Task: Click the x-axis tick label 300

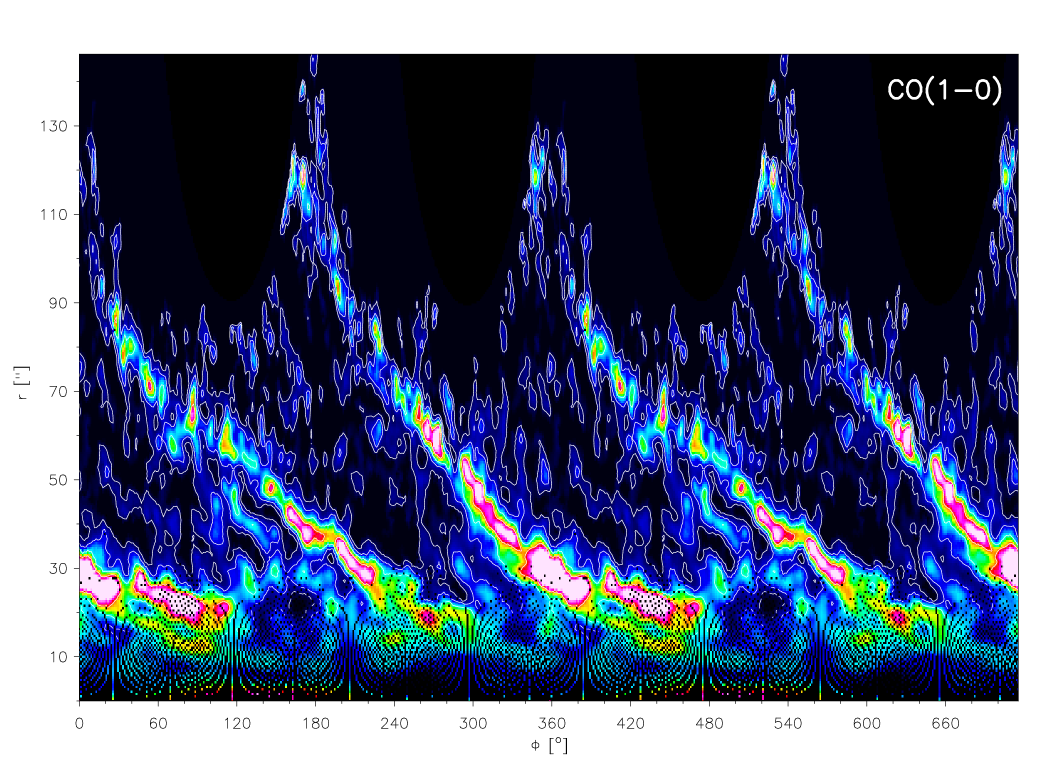Action: [473, 723]
